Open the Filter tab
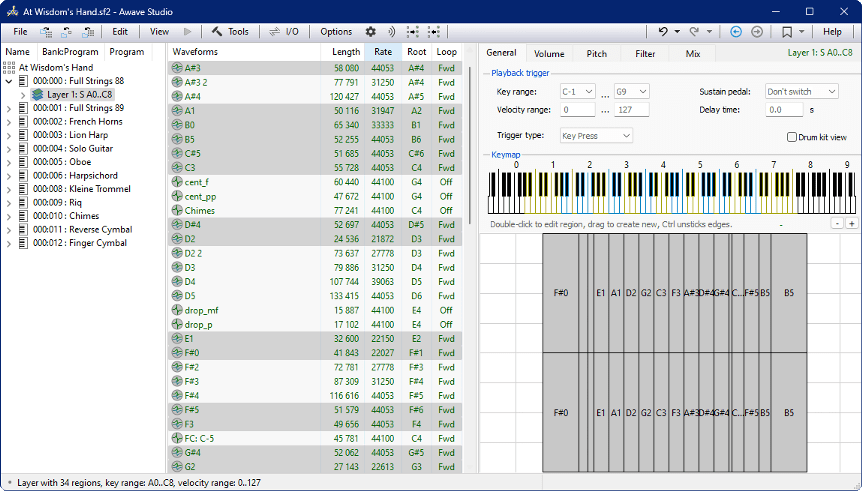This screenshot has width=862, height=491. 645,53
